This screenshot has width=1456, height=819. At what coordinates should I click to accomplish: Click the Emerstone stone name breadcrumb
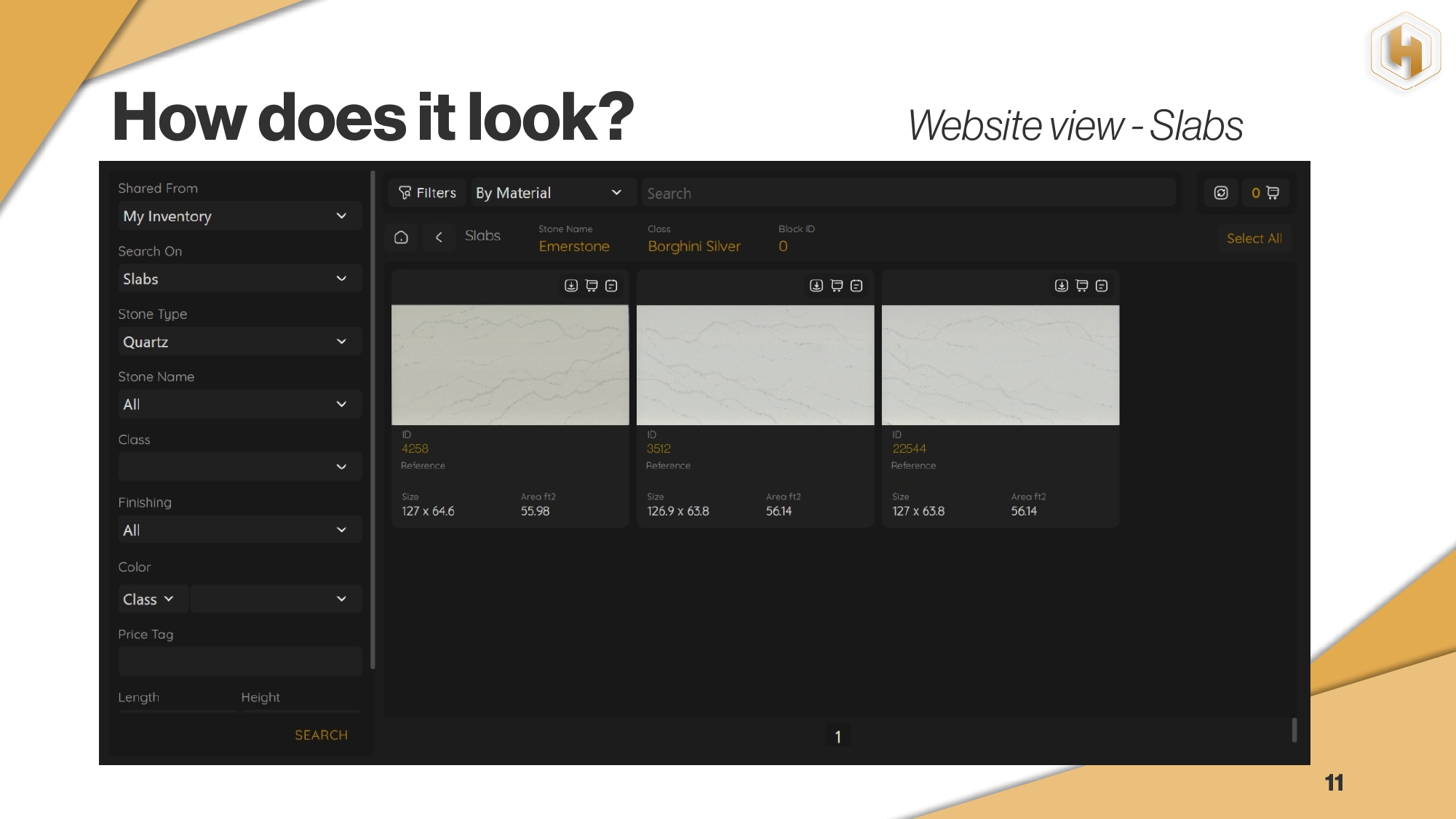[x=574, y=246]
